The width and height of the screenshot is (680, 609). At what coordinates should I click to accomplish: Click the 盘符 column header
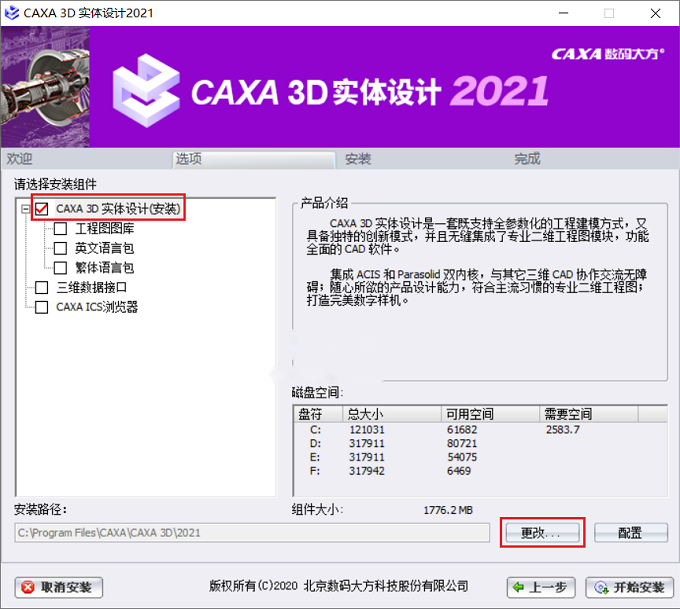coord(319,414)
